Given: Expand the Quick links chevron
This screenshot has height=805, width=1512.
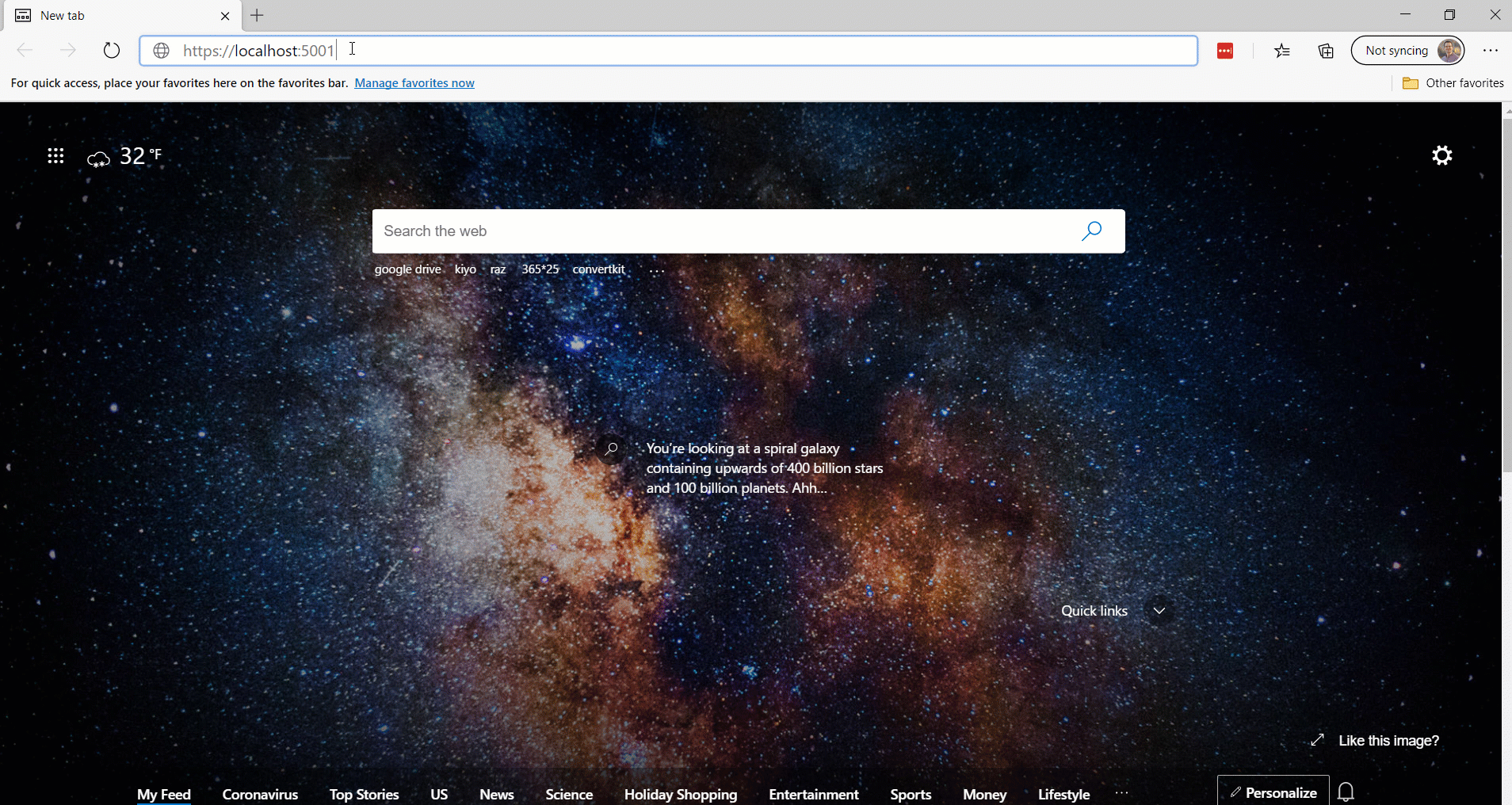Looking at the screenshot, I should click(1159, 610).
